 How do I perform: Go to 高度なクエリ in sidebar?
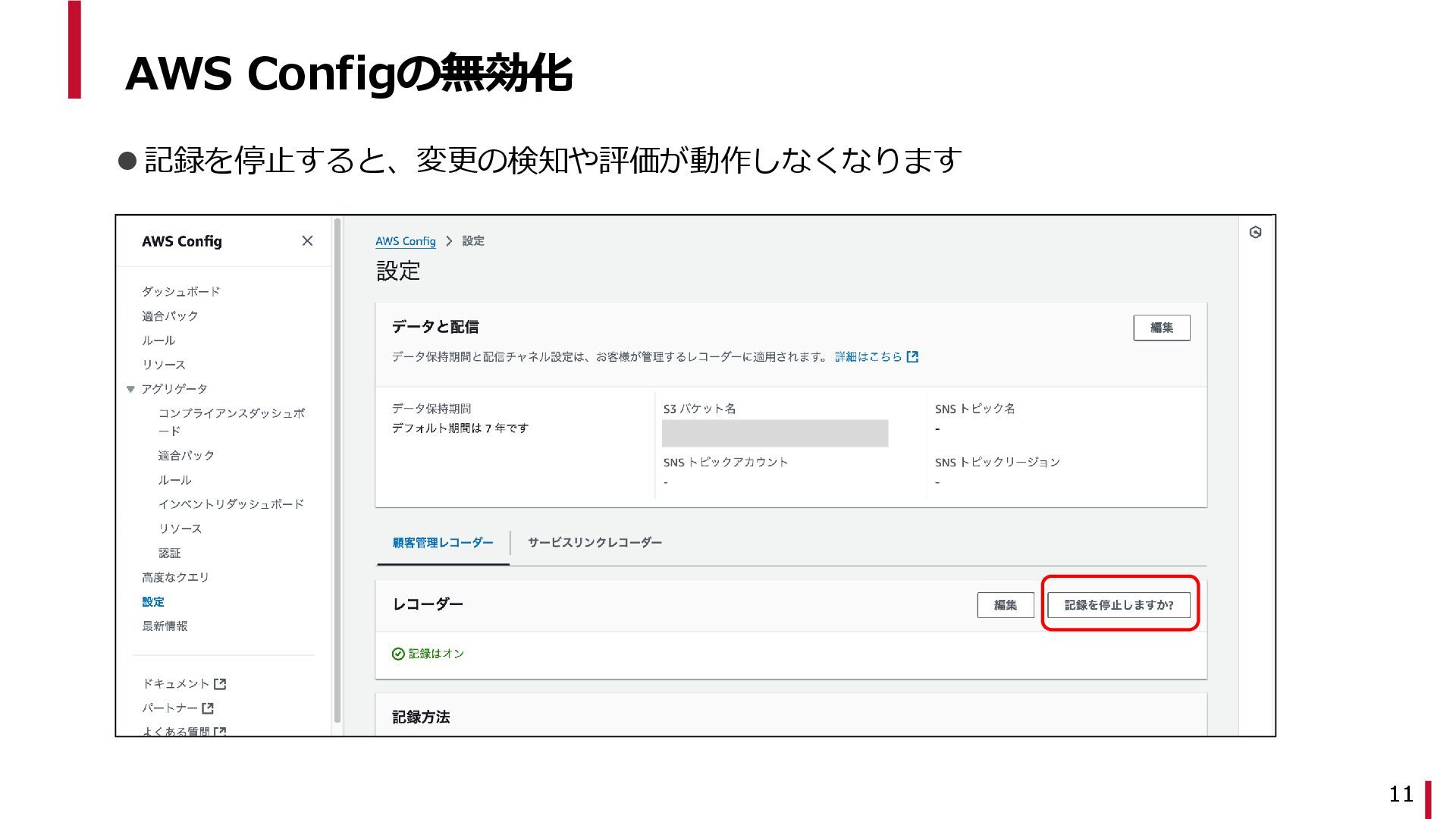175,578
